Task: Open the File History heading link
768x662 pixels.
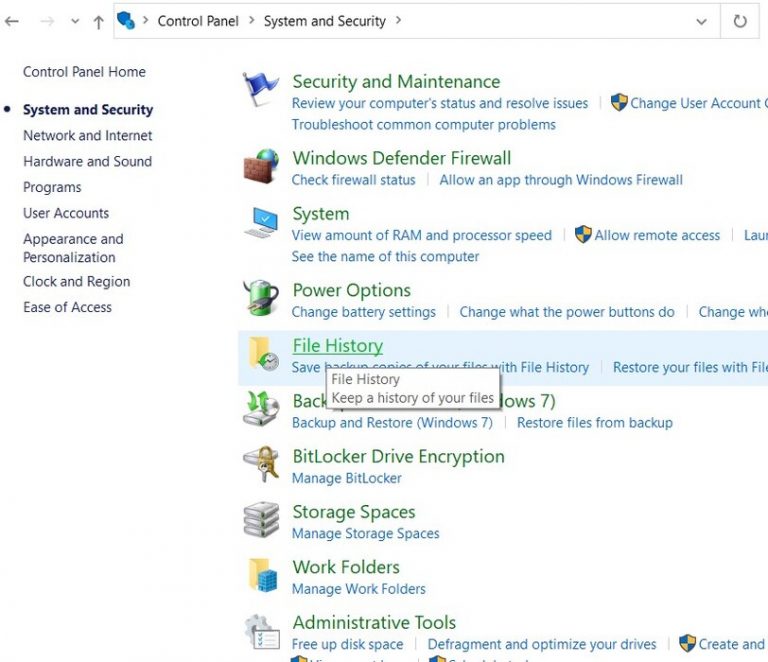Action: pyautogui.click(x=337, y=346)
